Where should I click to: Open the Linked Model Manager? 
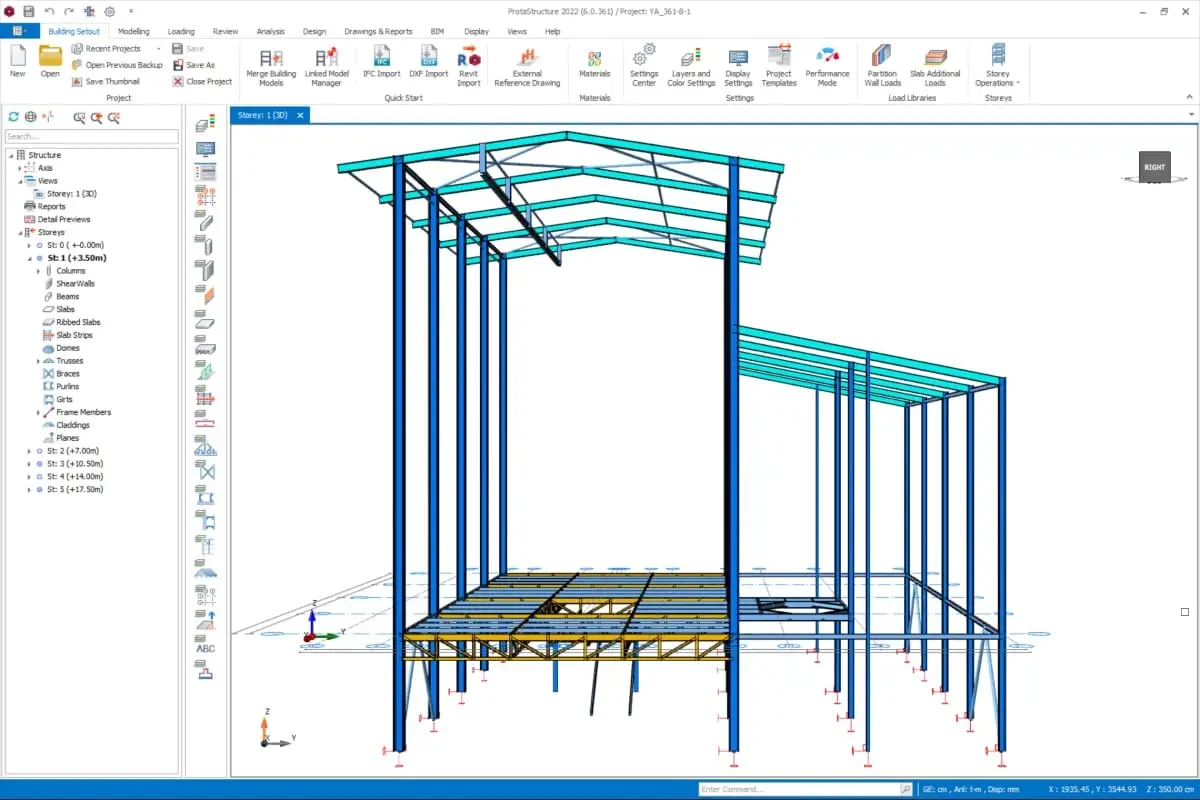pyautogui.click(x=326, y=65)
